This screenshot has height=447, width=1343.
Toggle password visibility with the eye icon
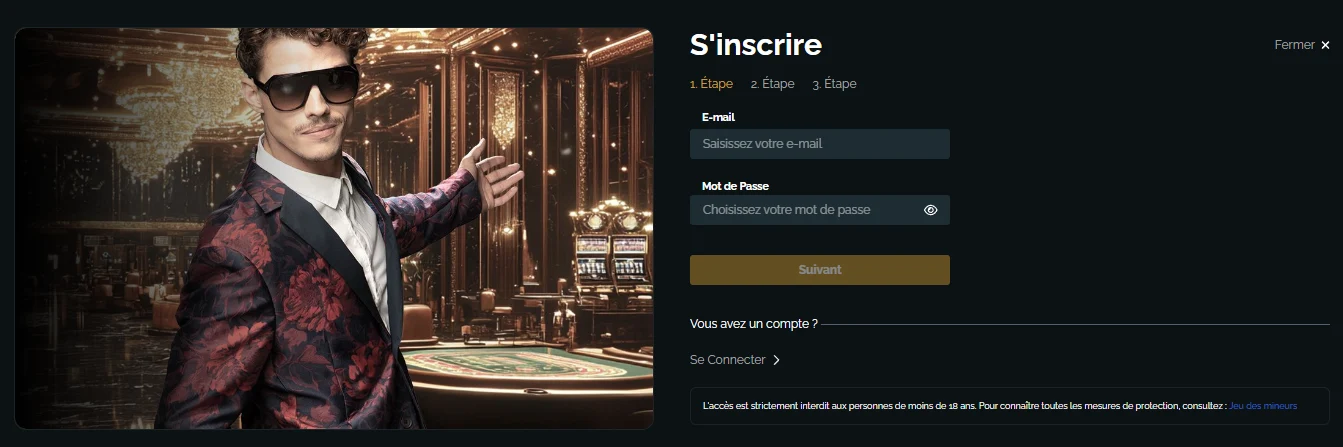point(930,210)
